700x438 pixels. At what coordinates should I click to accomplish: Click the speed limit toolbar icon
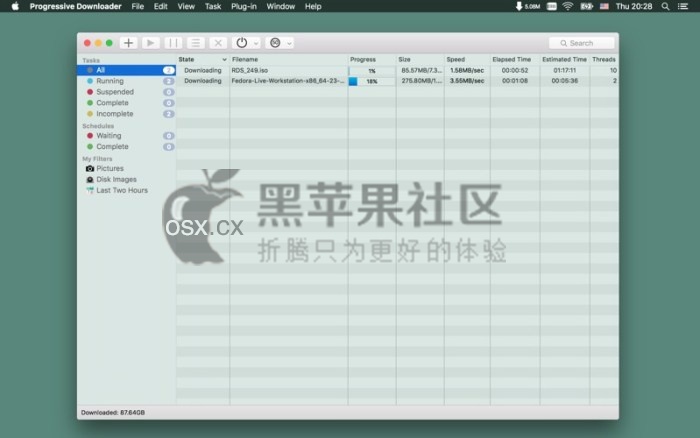[x=275, y=43]
